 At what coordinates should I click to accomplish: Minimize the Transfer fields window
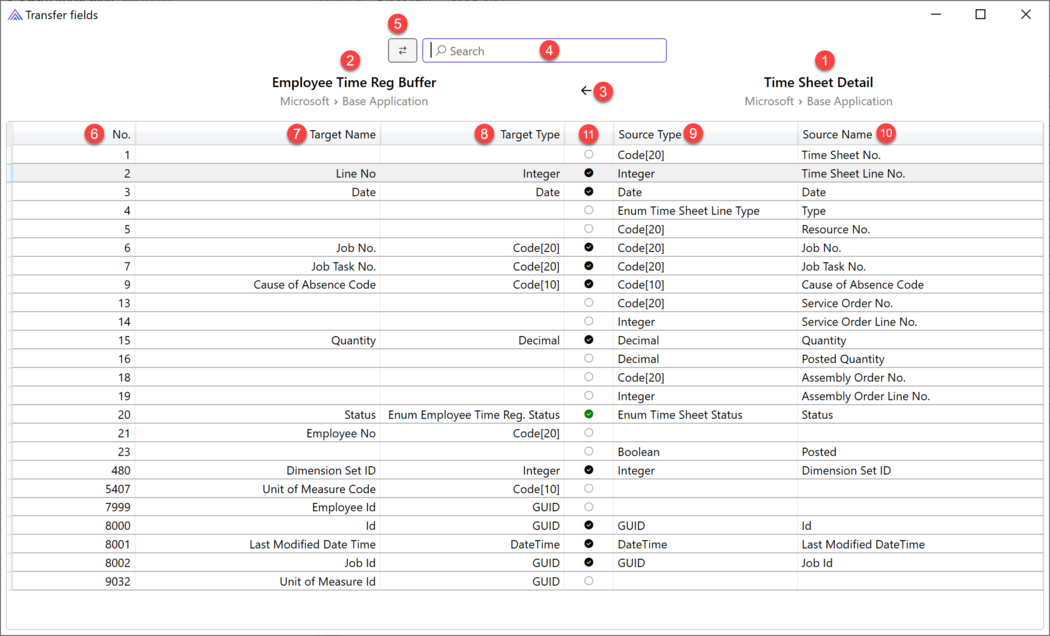pyautogui.click(x=936, y=14)
